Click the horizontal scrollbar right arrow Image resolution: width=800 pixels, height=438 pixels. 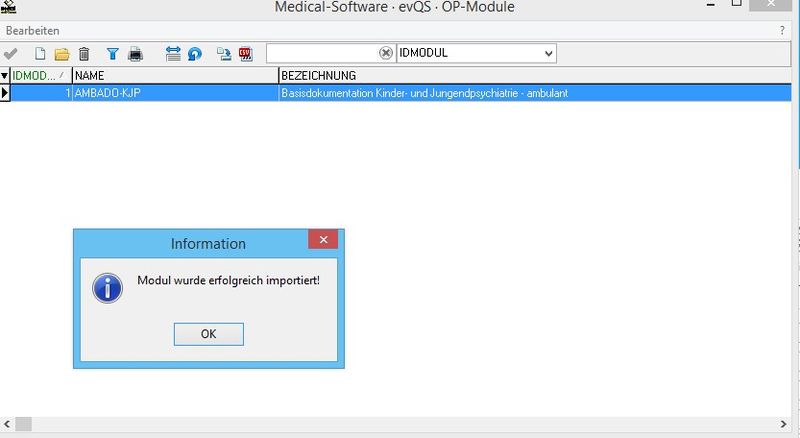[784, 424]
